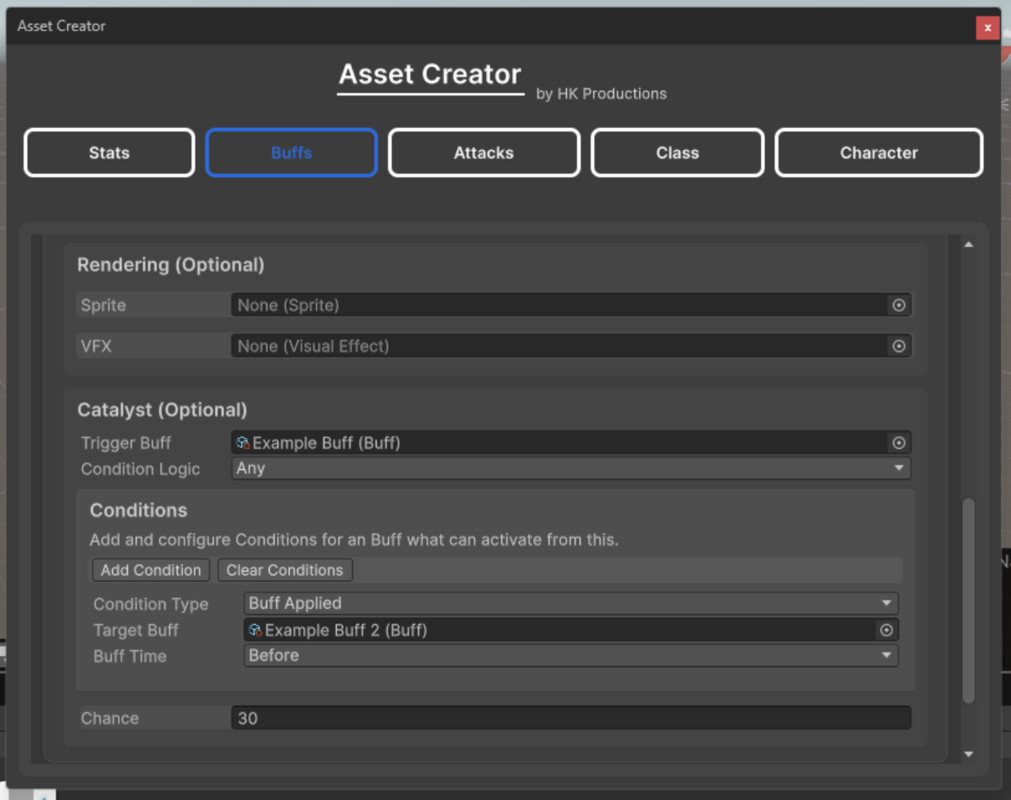Click Clear Conditions
The image size is (1011, 800).
click(x=284, y=570)
